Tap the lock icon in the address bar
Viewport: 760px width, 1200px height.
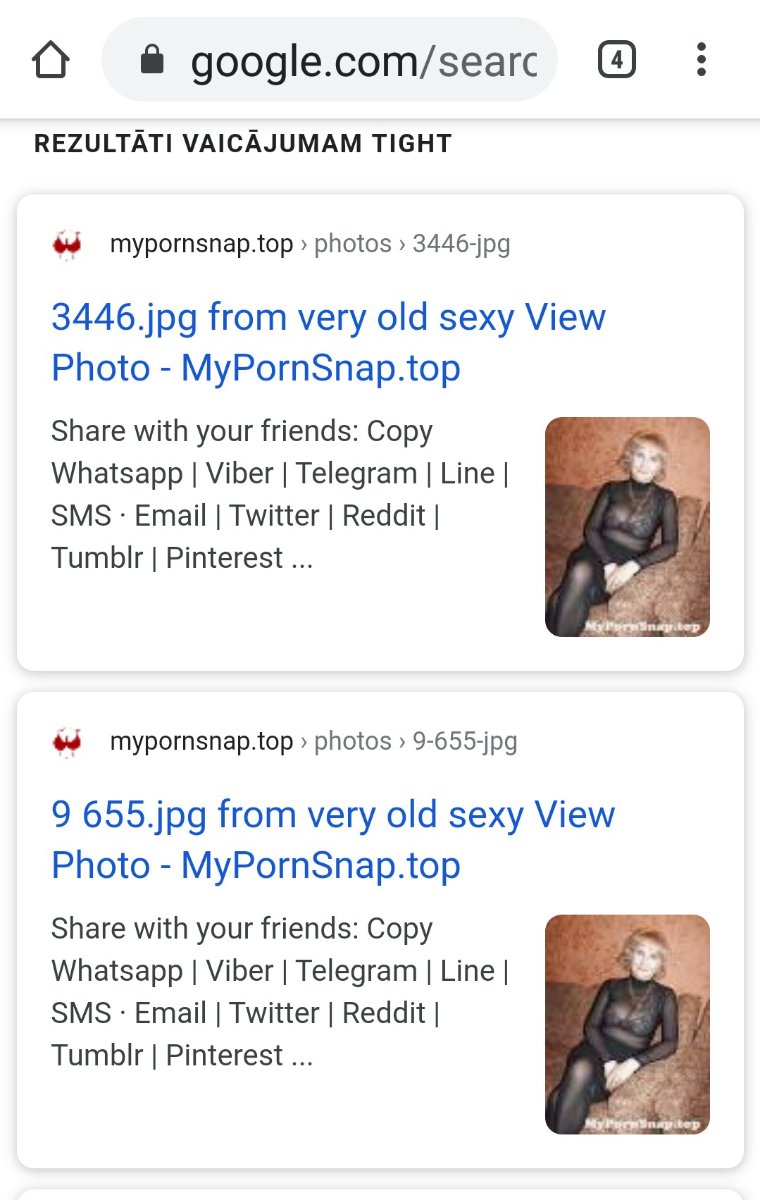[x=152, y=61]
